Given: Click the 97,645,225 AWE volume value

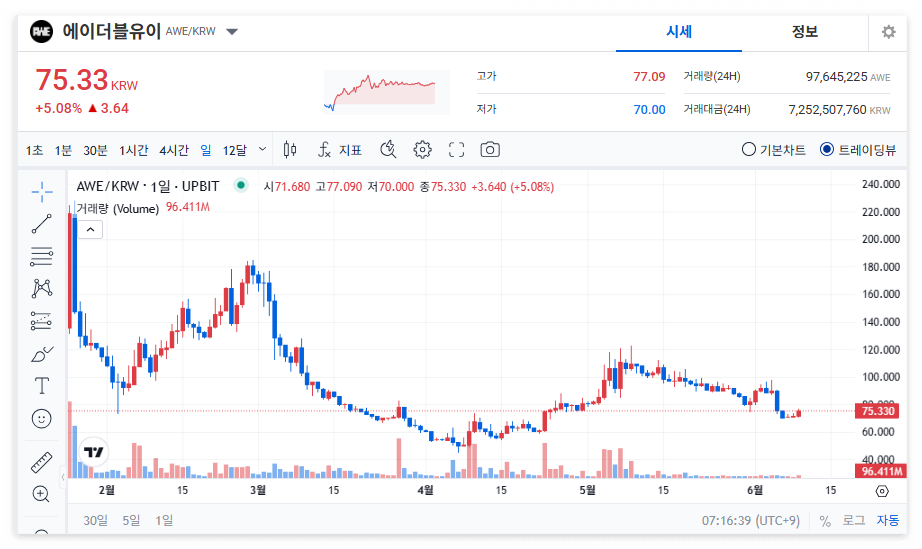Looking at the screenshot, I should 848,76.
